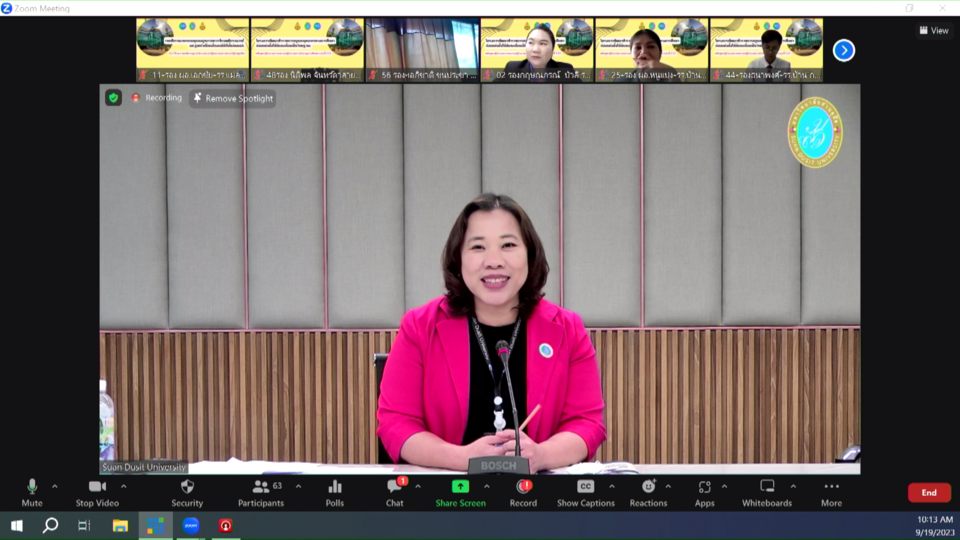Expand audio options arrow beside Mute
The image size is (960, 540).
[55, 487]
